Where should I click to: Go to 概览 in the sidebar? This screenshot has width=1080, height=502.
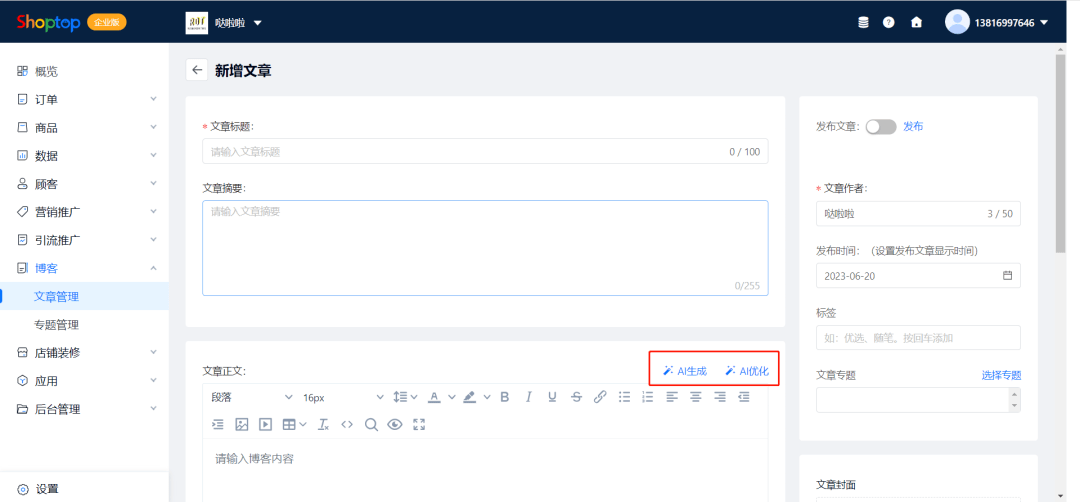pos(46,71)
